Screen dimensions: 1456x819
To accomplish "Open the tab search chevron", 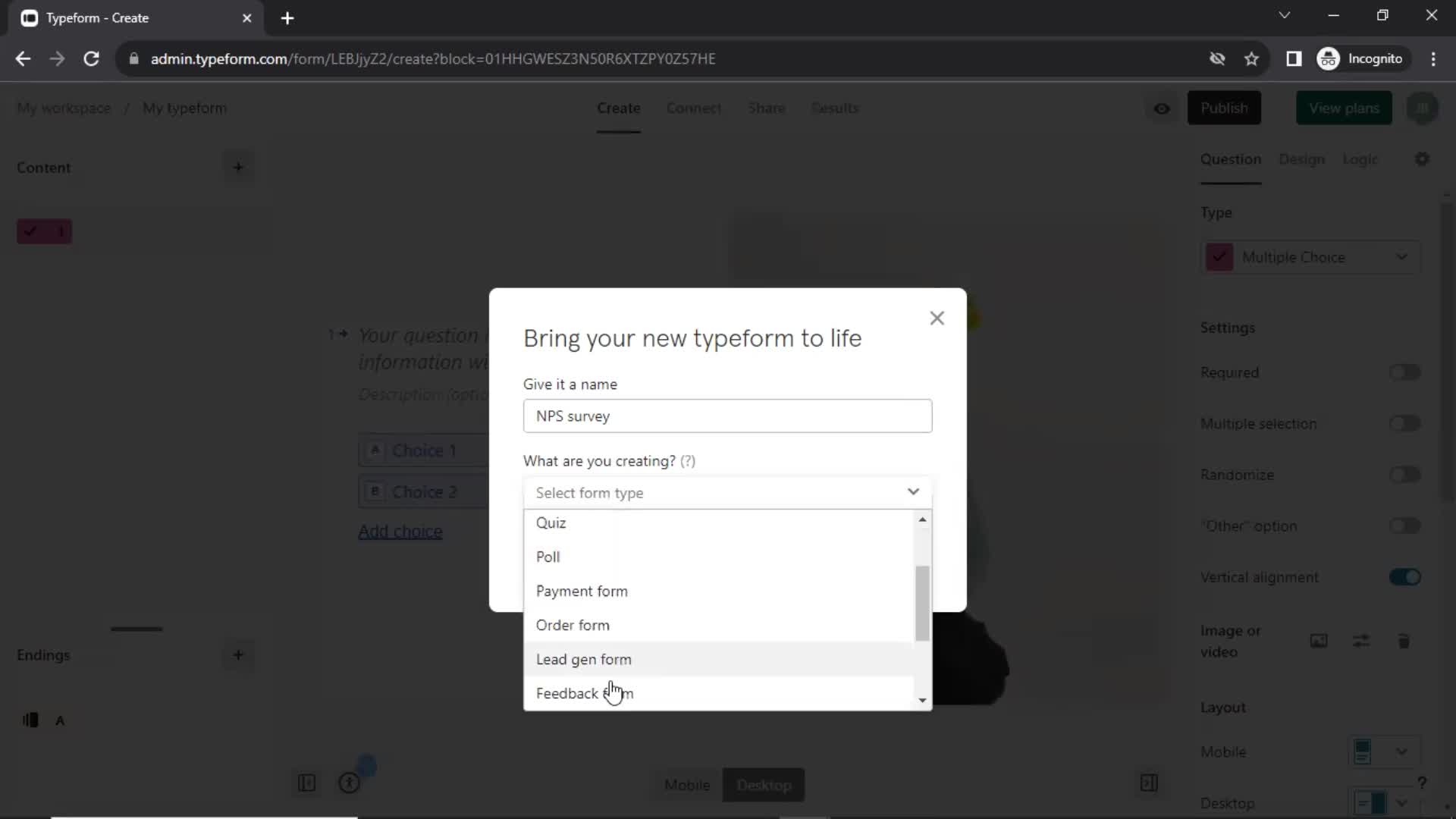I will click(x=1284, y=15).
